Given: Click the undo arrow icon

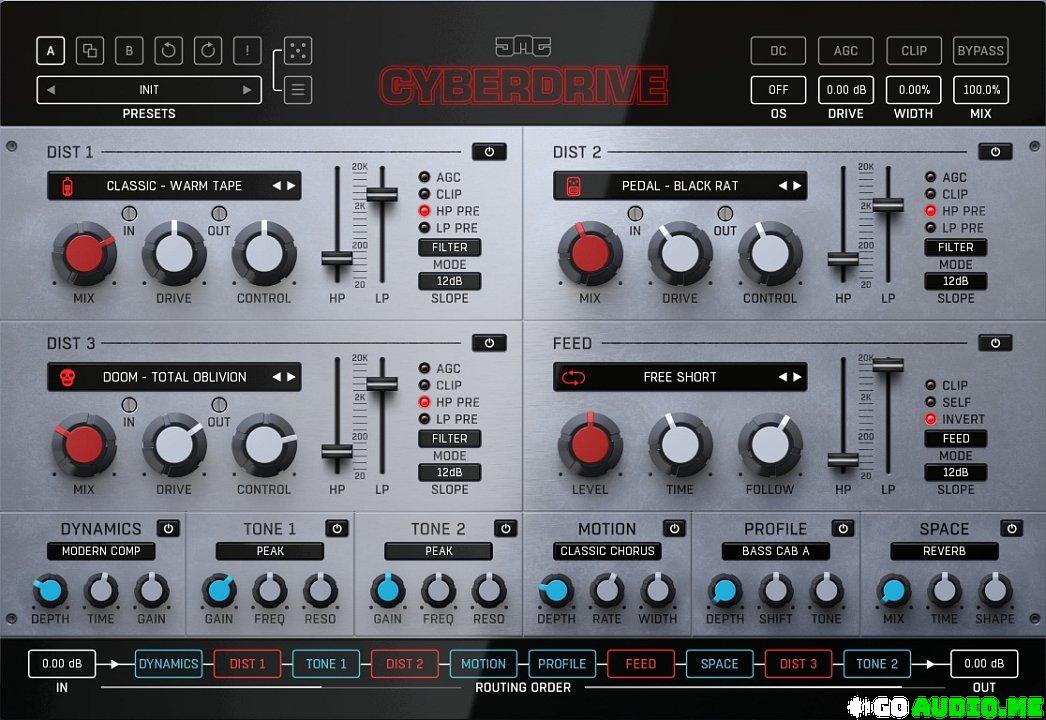Looking at the screenshot, I should (168, 50).
